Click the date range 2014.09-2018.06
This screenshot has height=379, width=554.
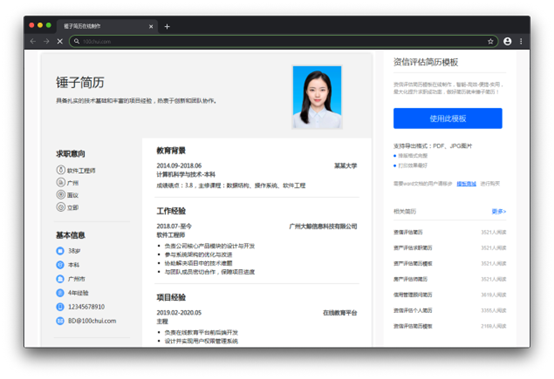click(x=179, y=166)
